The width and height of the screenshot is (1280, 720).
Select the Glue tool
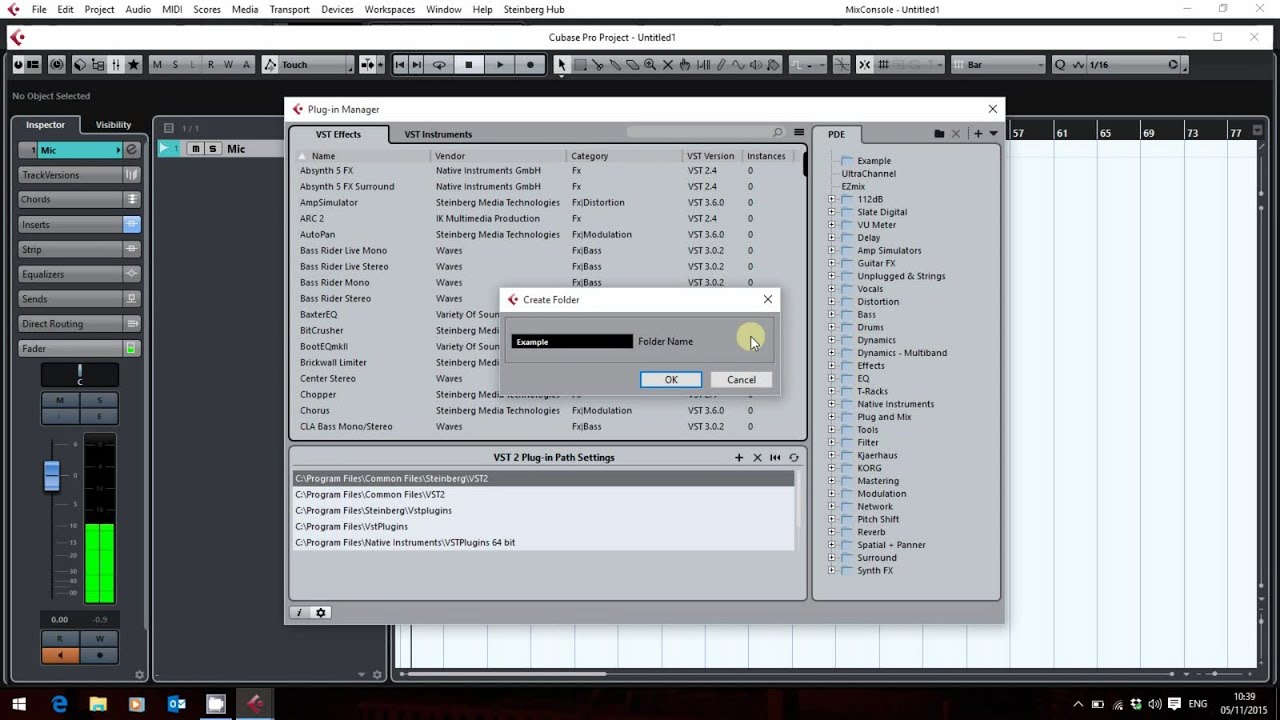point(615,65)
